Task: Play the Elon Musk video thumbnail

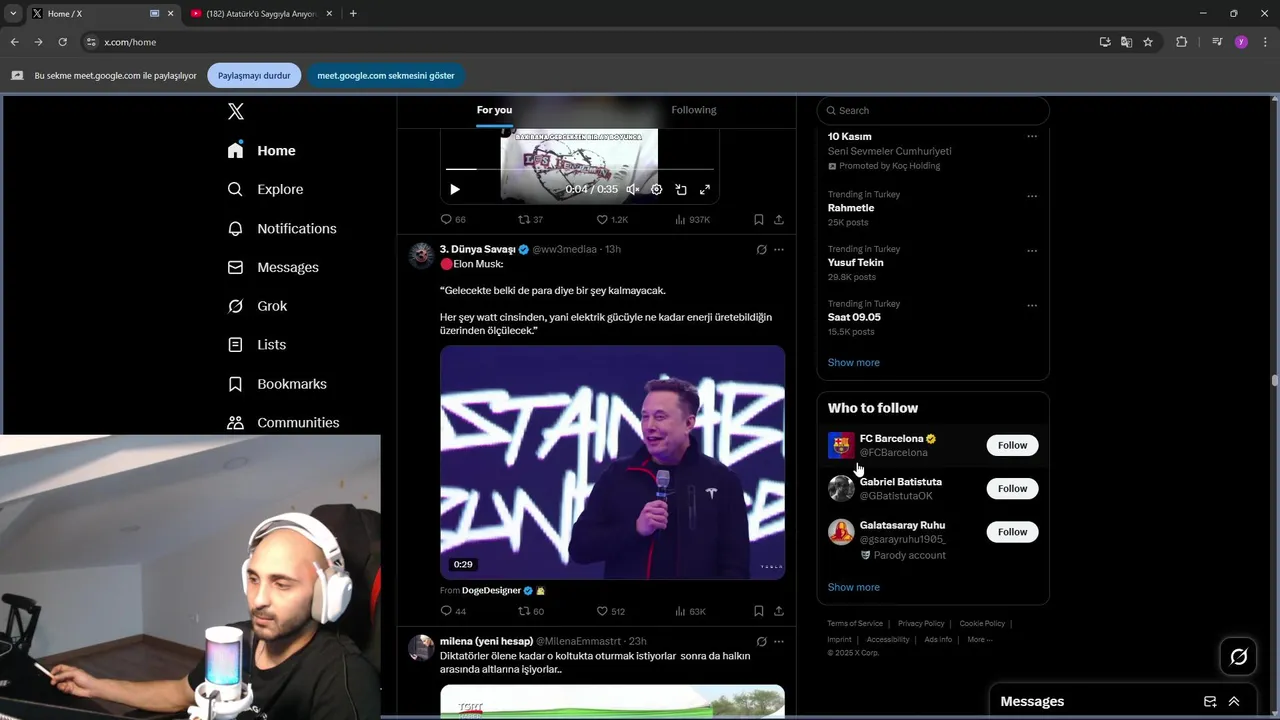Action: click(612, 462)
